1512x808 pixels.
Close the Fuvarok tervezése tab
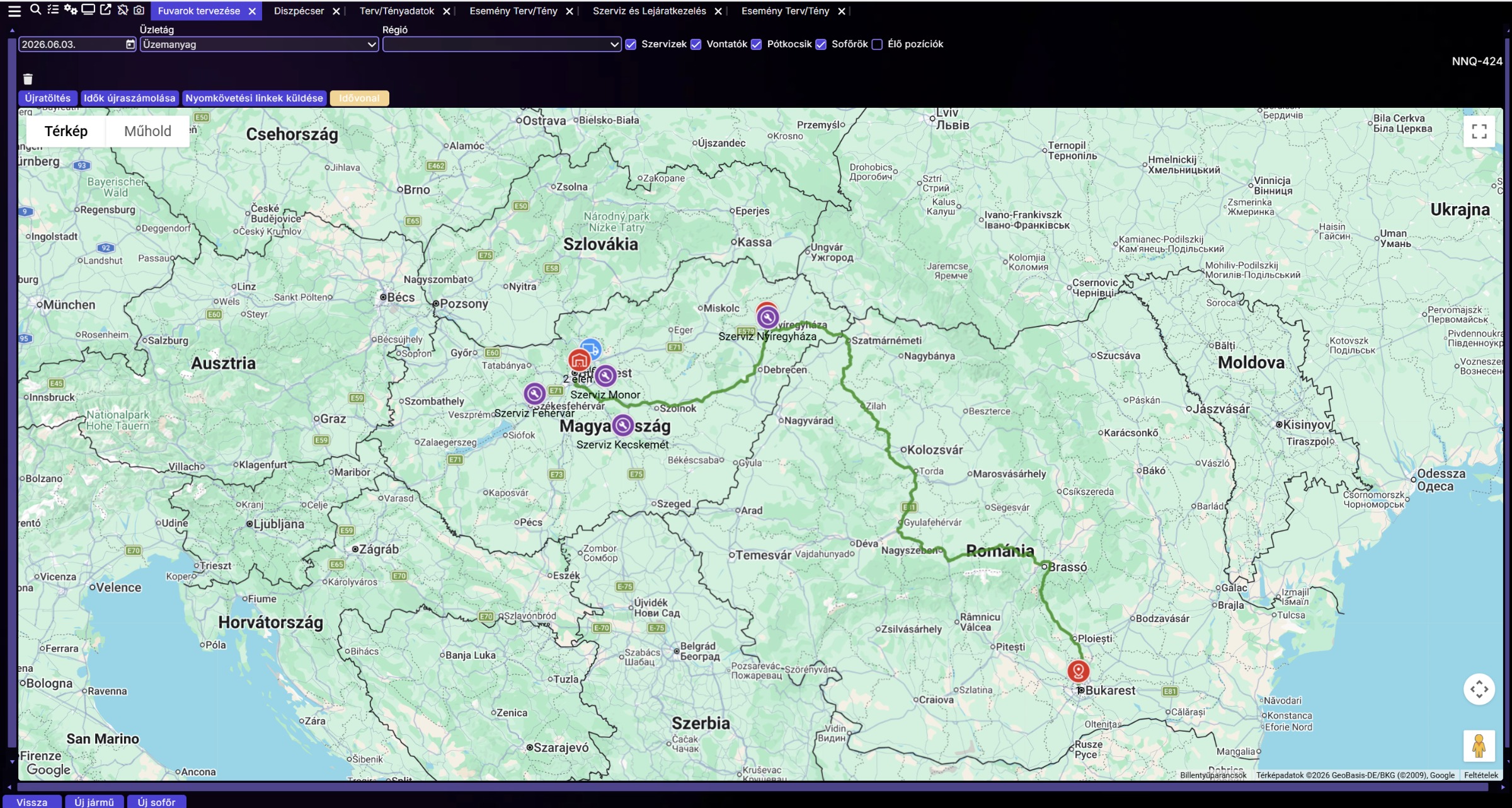(252, 11)
